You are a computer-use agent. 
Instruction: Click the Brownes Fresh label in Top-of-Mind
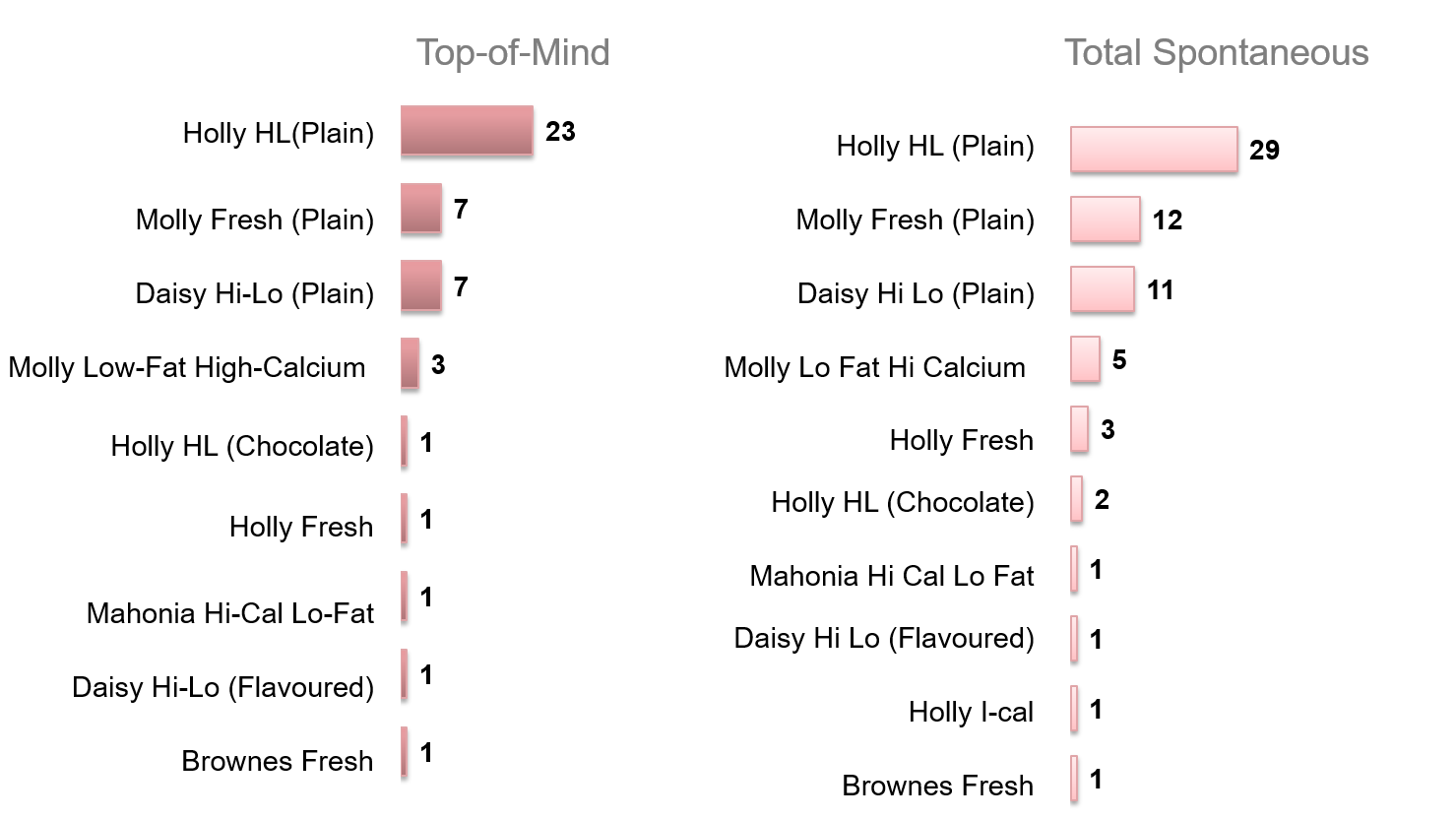[x=278, y=761]
